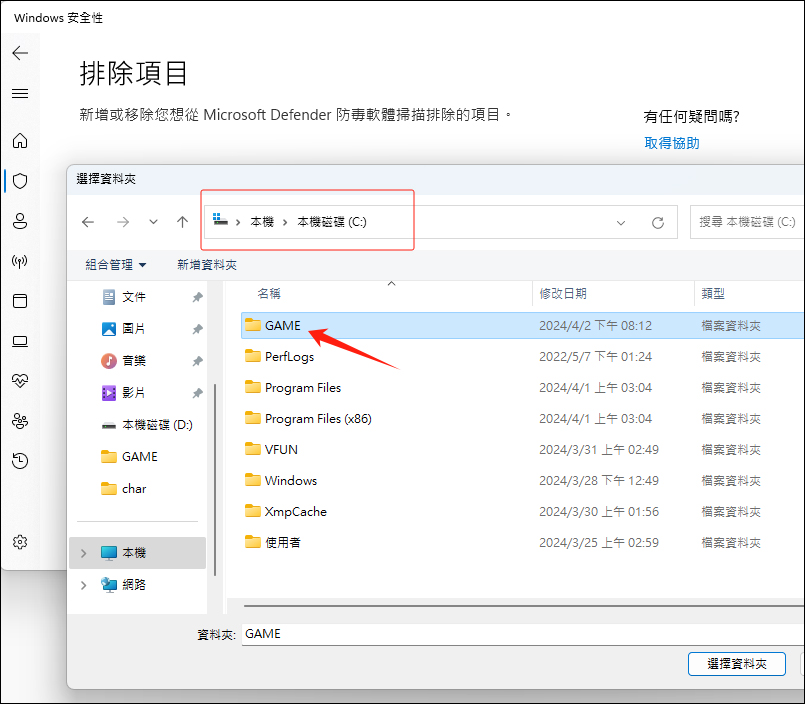This screenshot has width=805, height=704.
Task: Click 本機 in address breadcrumb
Action: [x=262, y=222]
